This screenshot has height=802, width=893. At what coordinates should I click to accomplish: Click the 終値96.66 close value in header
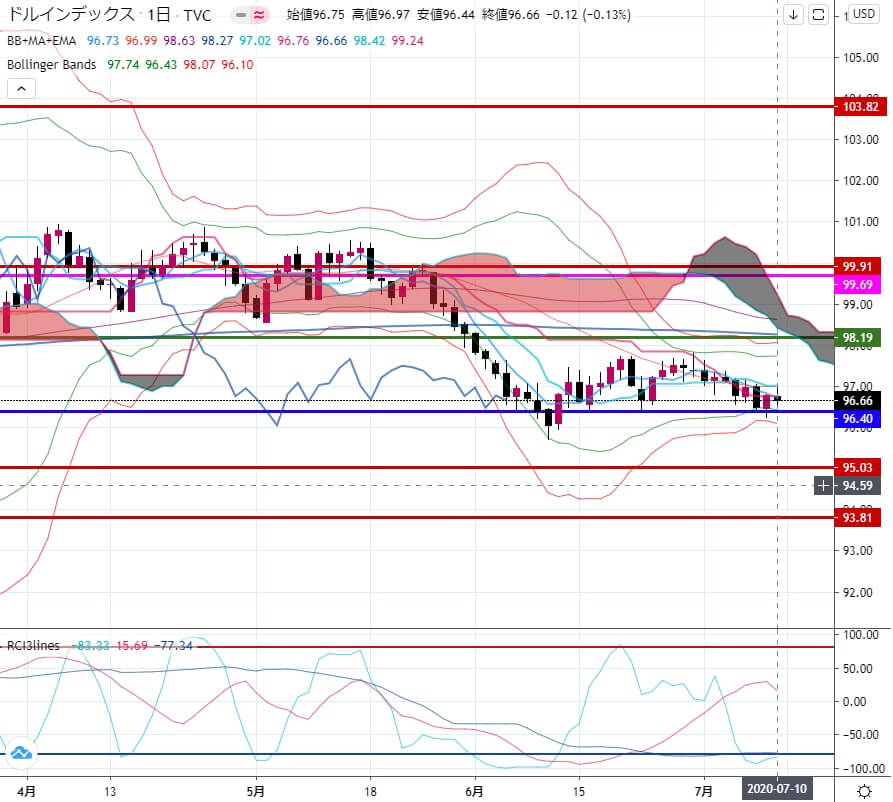tap(510, 15)
